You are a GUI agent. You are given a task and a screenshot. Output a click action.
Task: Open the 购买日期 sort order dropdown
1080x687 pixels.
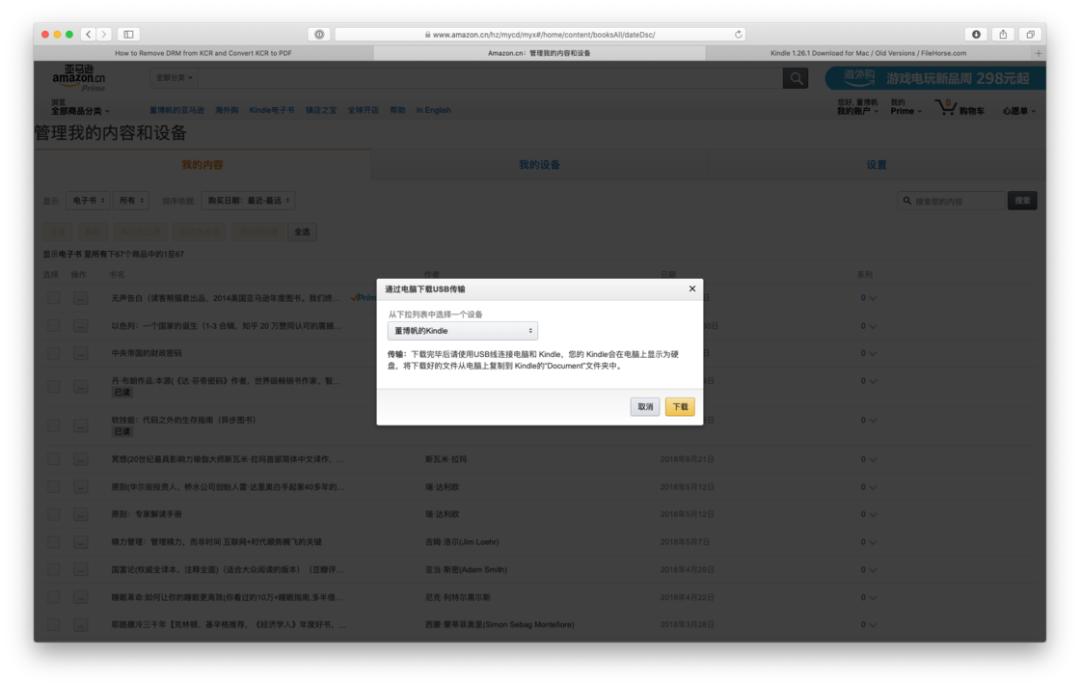(x=249, y=201)
